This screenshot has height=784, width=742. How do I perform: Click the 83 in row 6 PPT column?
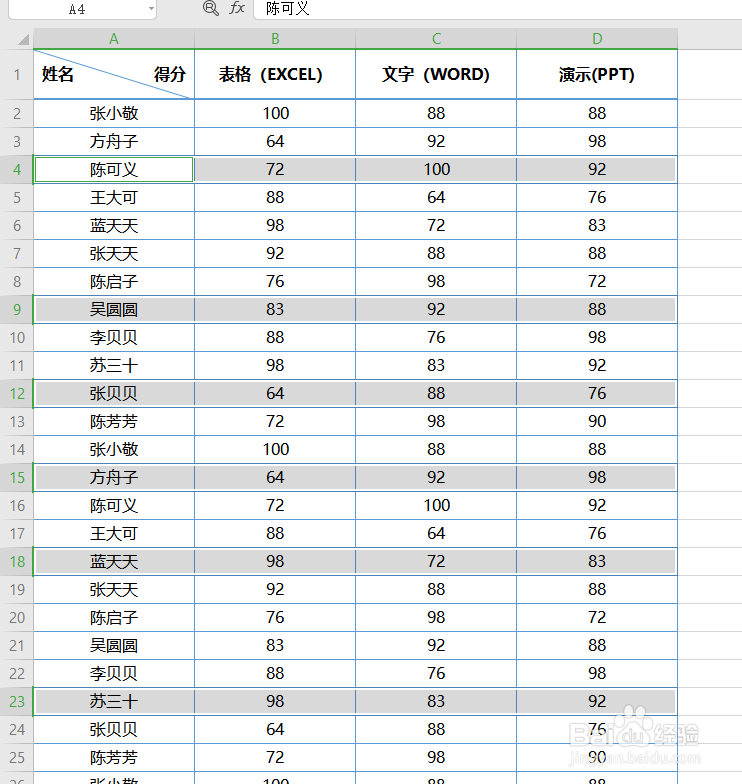click(597, 226)
